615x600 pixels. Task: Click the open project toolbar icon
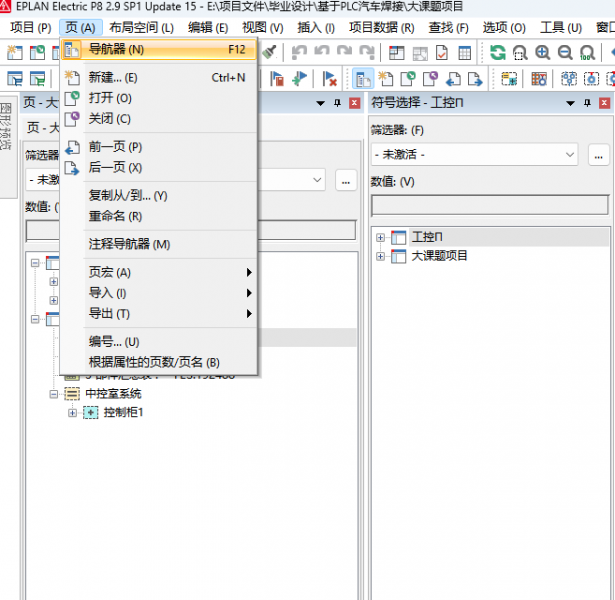37,52
